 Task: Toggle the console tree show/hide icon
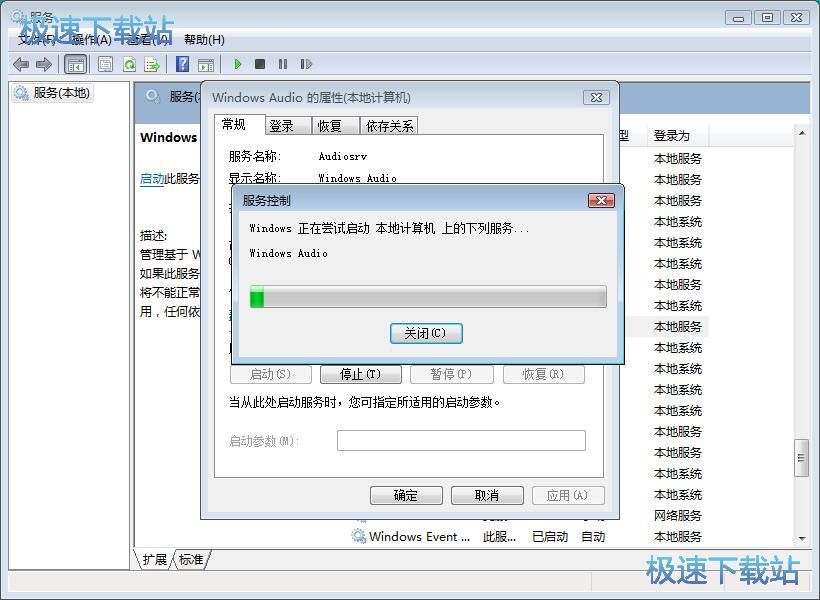point(75,64)
